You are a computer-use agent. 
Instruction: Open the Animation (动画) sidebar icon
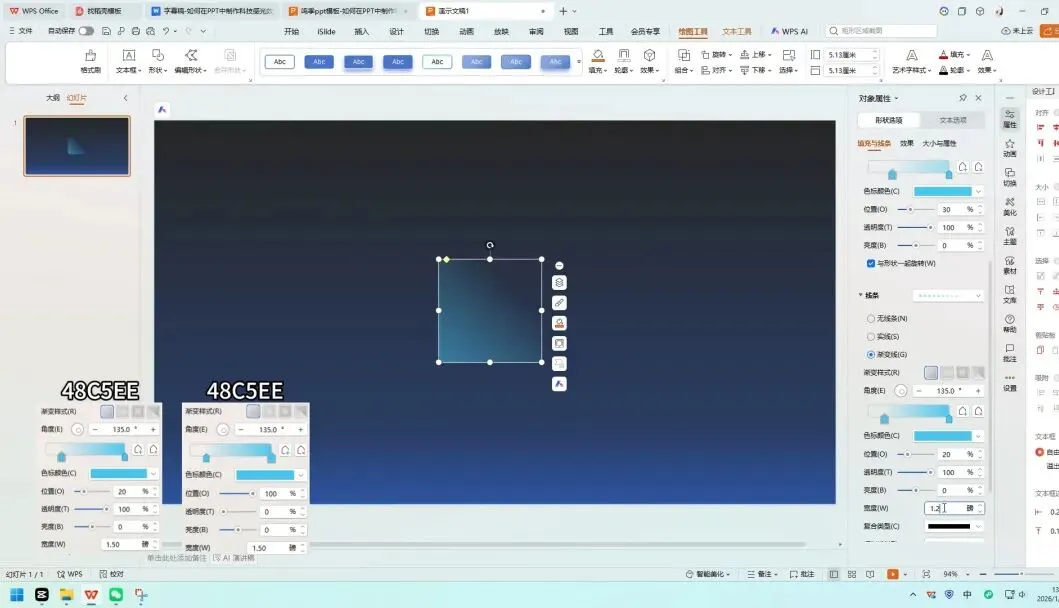click(1010, 147)
